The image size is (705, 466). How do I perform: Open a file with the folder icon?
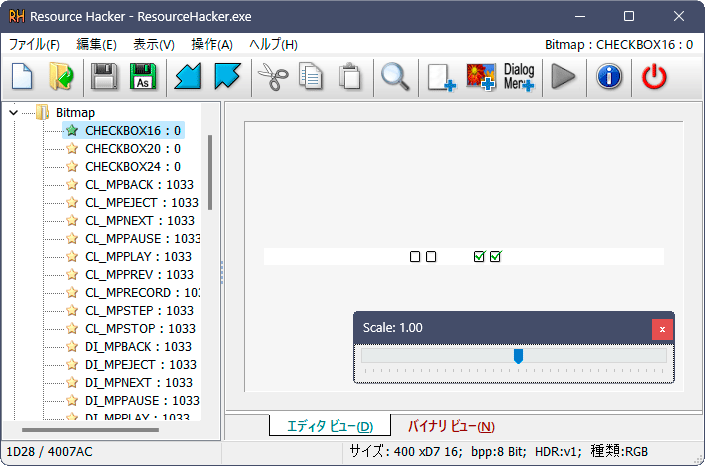61,76
